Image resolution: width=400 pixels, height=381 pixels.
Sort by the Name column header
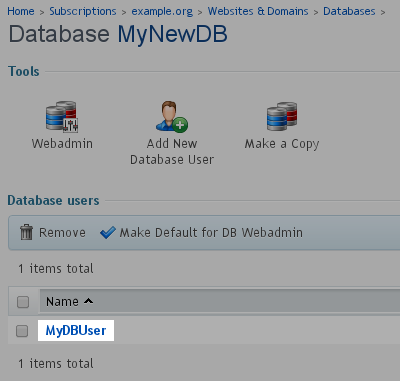point(62,302)
